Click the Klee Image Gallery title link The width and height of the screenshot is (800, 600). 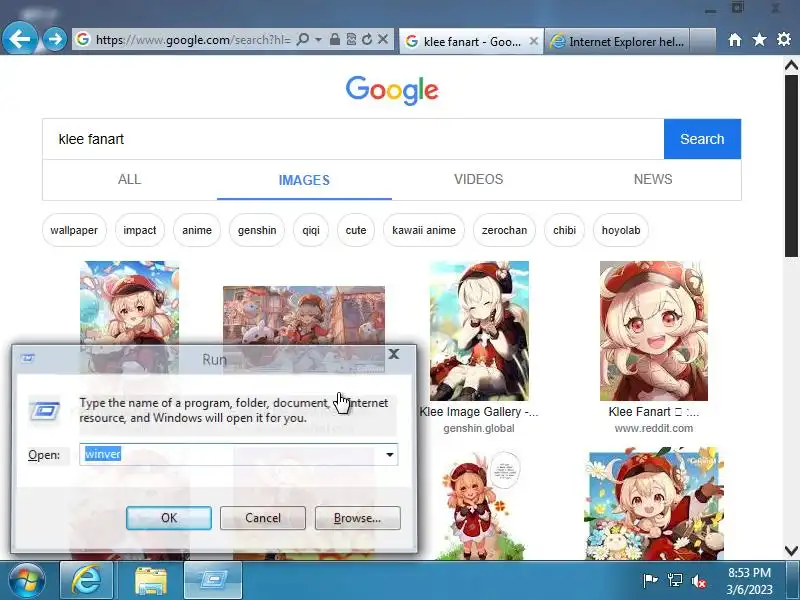click(479, 412)
